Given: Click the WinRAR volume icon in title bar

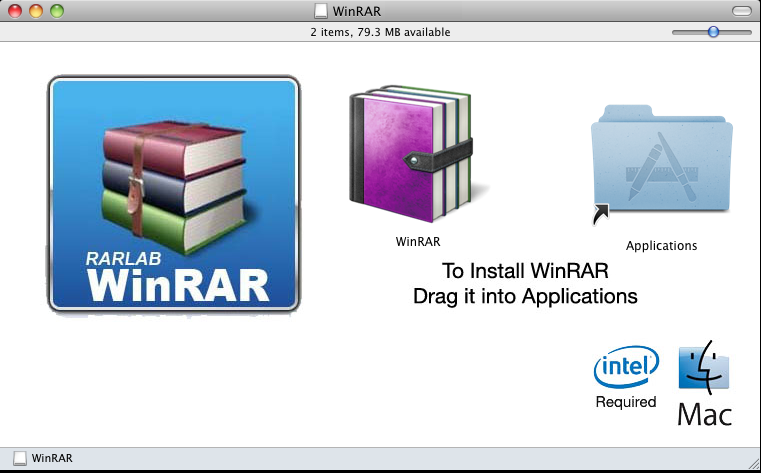Looking at the screenshot, I should click(321, 11).
